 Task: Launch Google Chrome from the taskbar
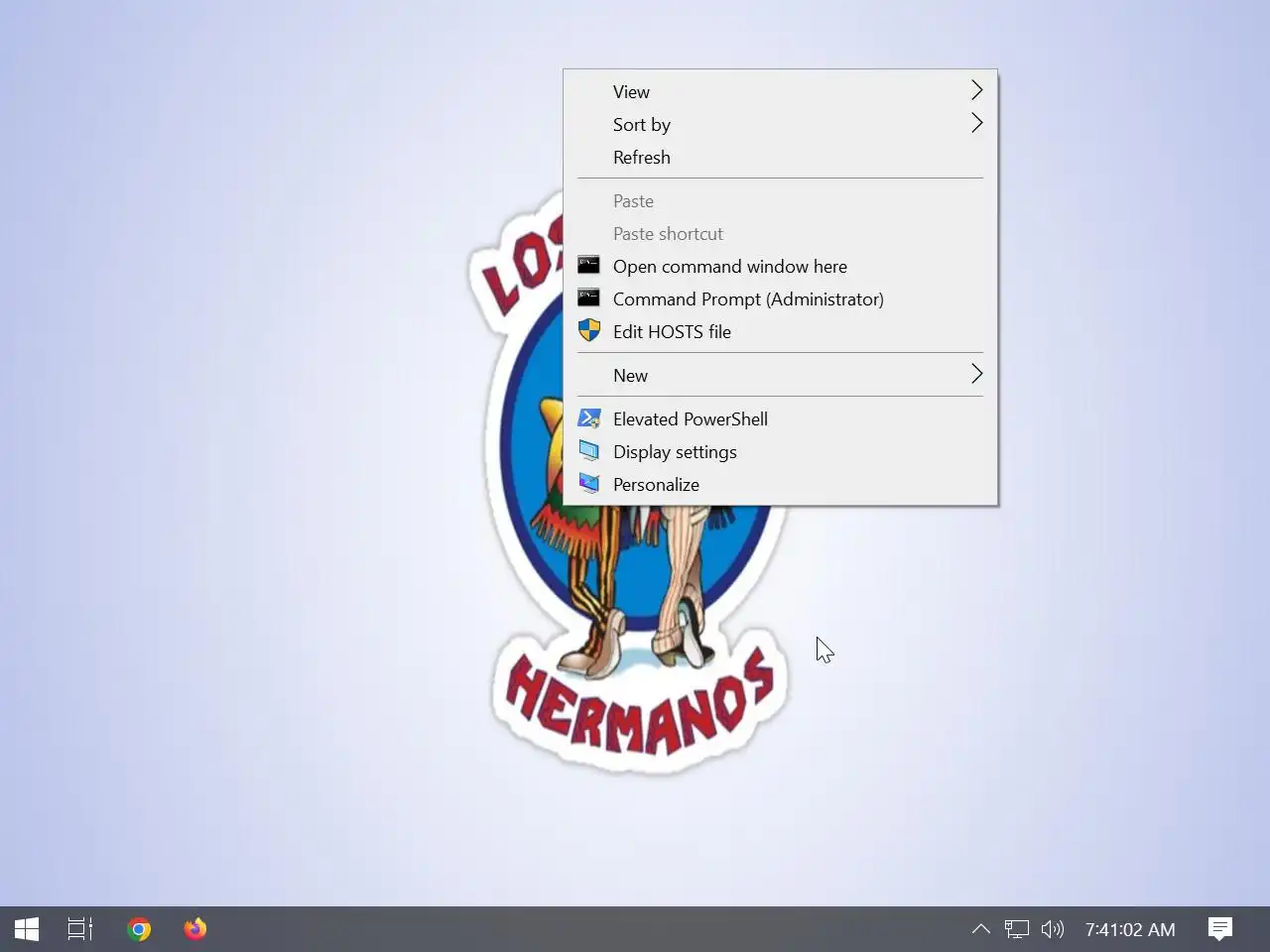click(x=139, y=929)
